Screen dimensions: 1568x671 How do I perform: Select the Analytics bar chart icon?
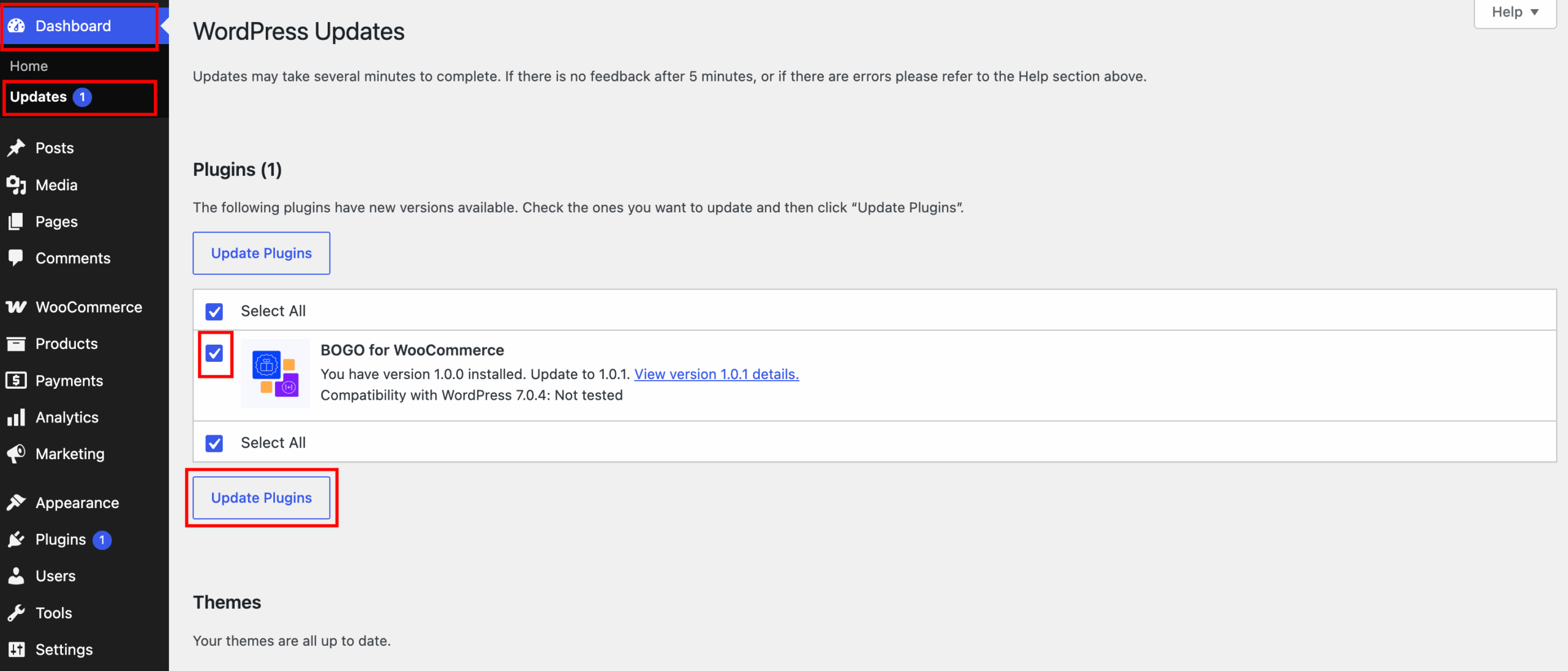[x=16, y=418]
